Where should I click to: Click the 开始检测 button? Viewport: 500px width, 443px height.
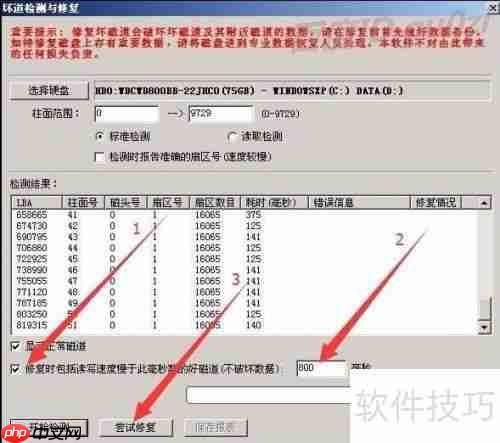coord(49,427)
